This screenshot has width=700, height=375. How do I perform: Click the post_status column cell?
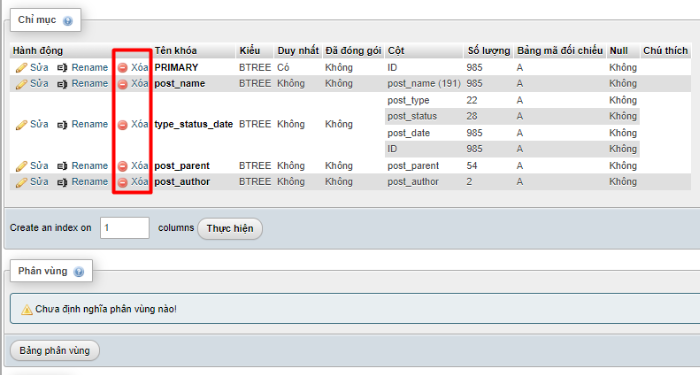tap(412, 116)
